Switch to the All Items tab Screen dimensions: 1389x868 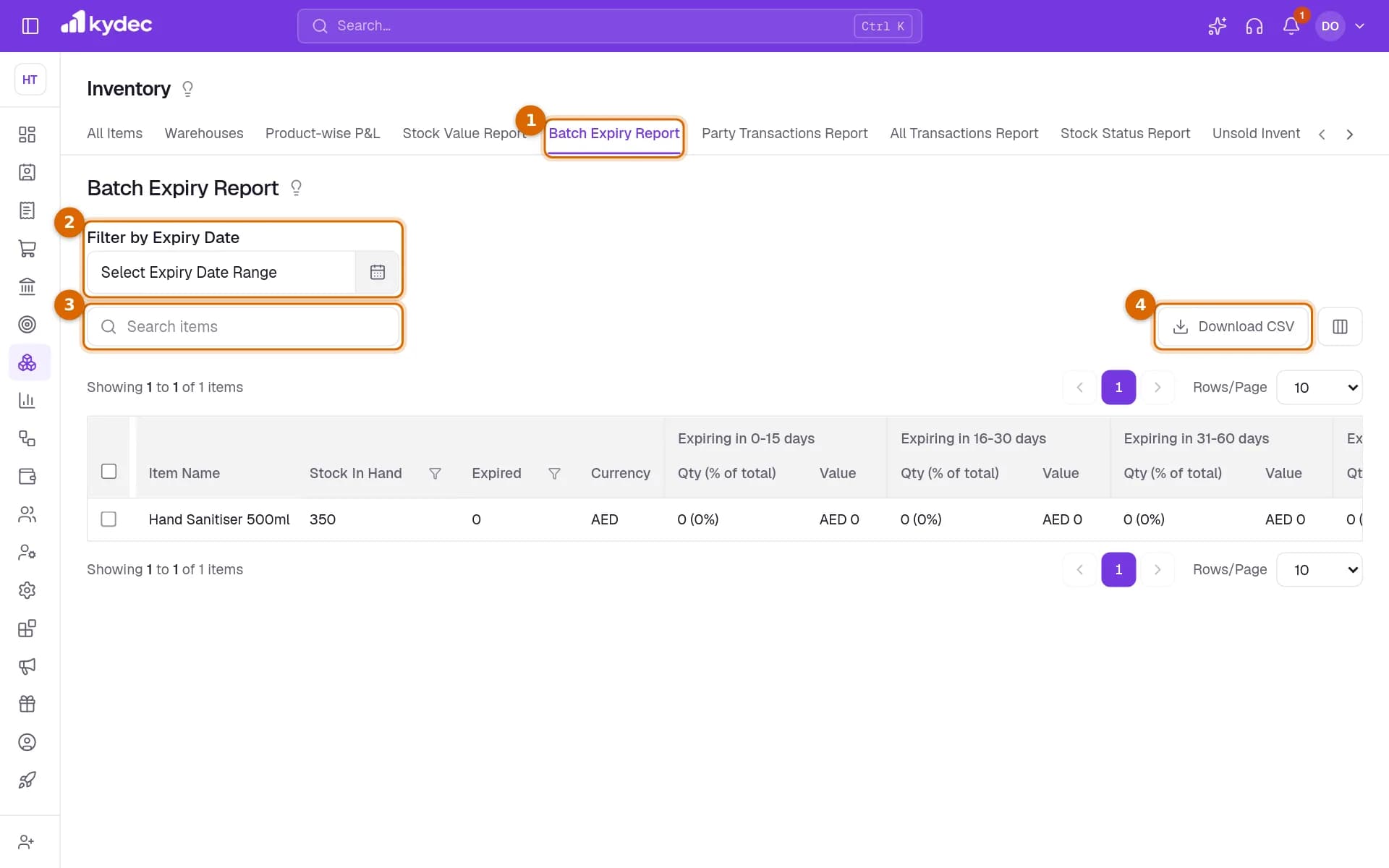click(114, 133)
